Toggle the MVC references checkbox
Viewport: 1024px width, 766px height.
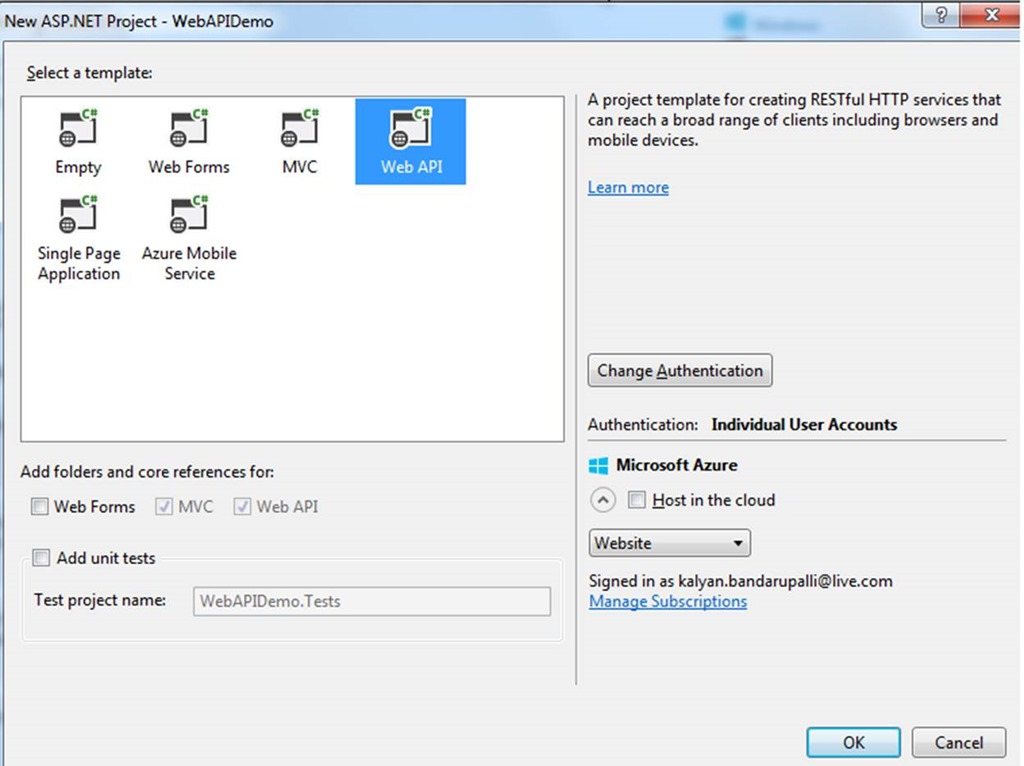pyautogui.click(x=164, y=507)
